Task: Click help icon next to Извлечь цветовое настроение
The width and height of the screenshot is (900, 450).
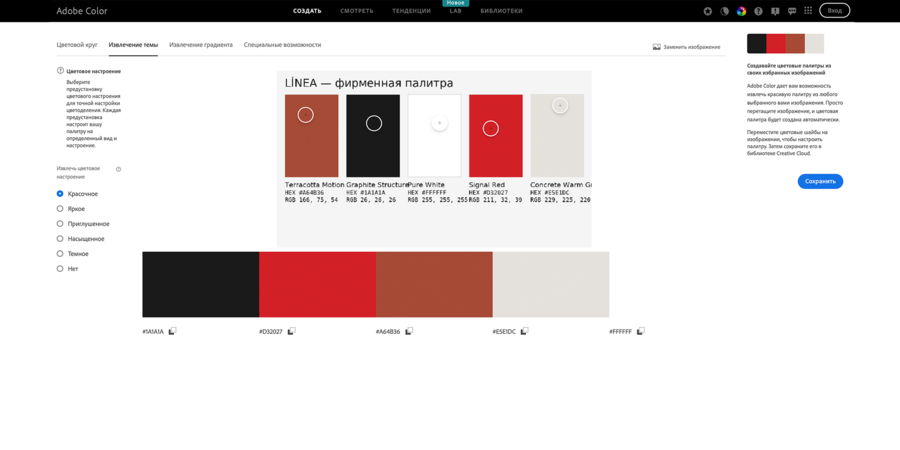Action: click(x=119, y=169)
